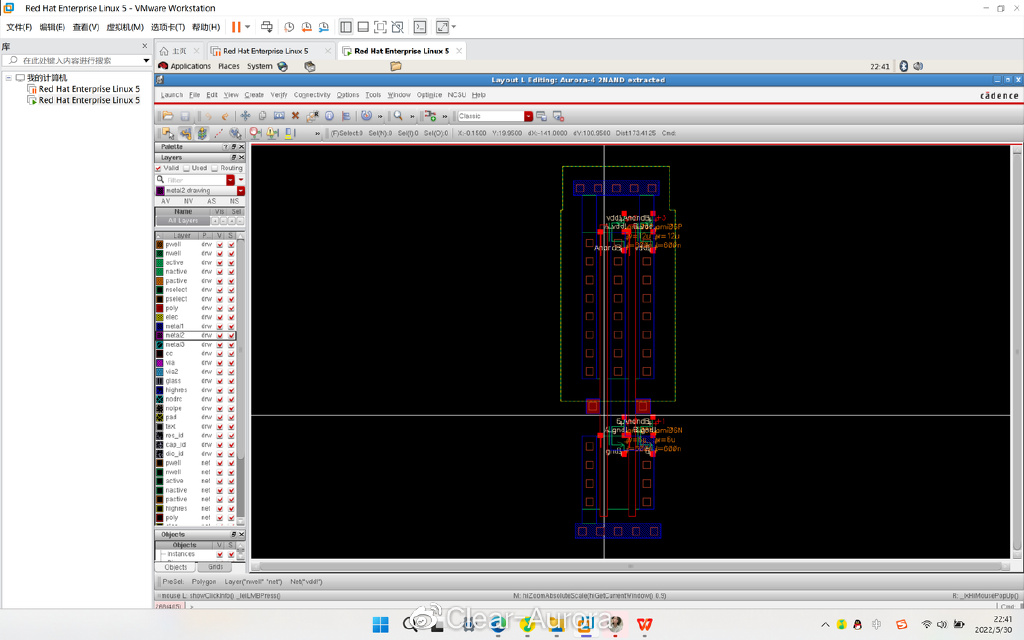Click the NS none-selectable button
This screenshot has height=640, width=1024.
point(234,201)
